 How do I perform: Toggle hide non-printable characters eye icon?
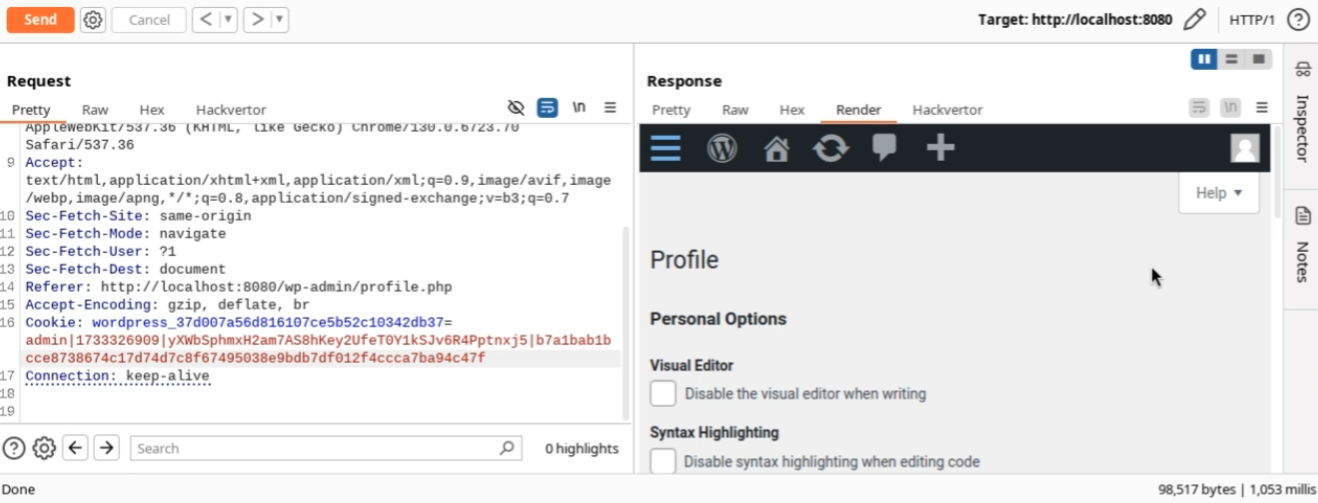pos(516,108)
